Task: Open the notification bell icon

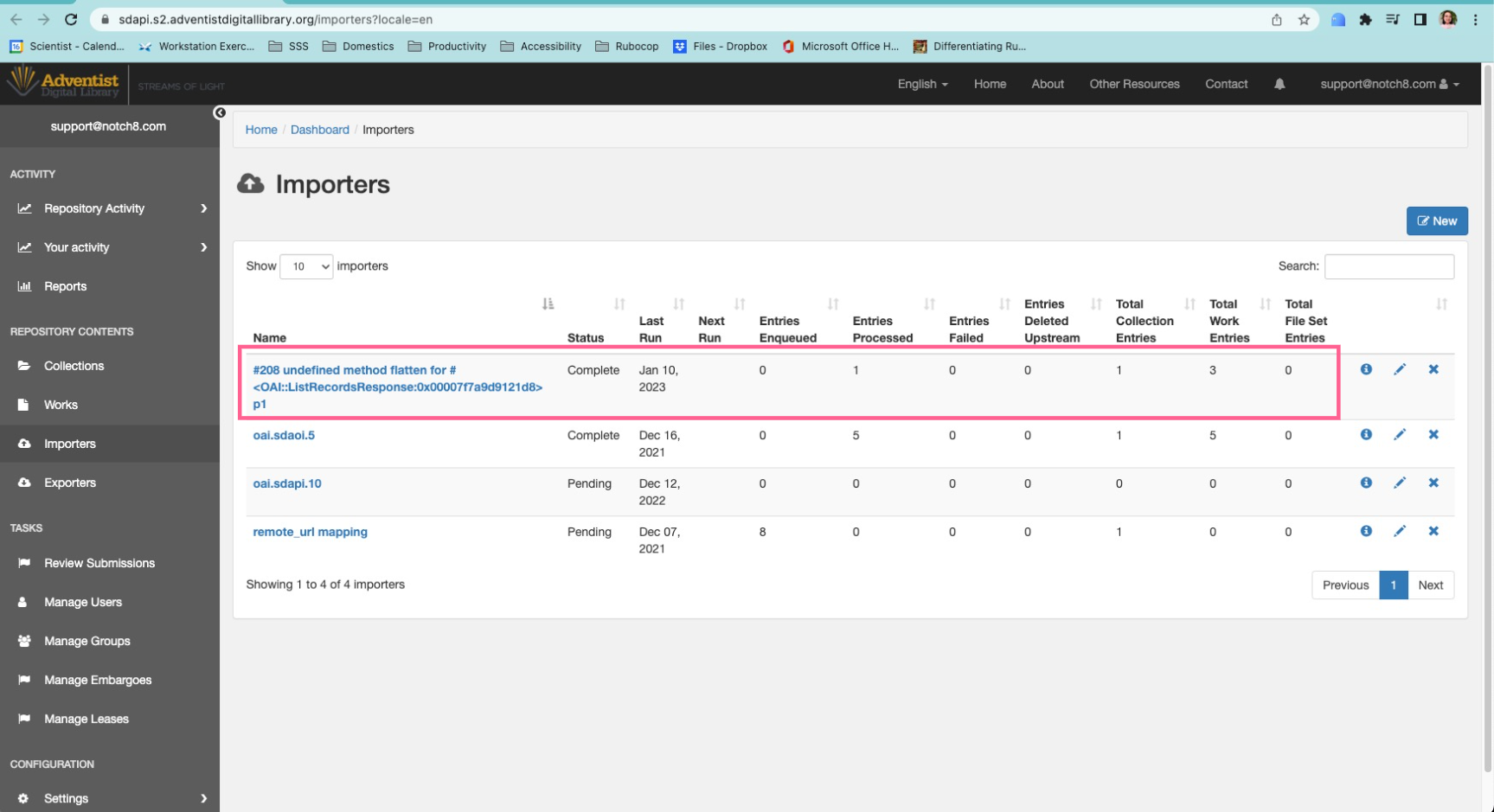Action: coord(1279,83)
